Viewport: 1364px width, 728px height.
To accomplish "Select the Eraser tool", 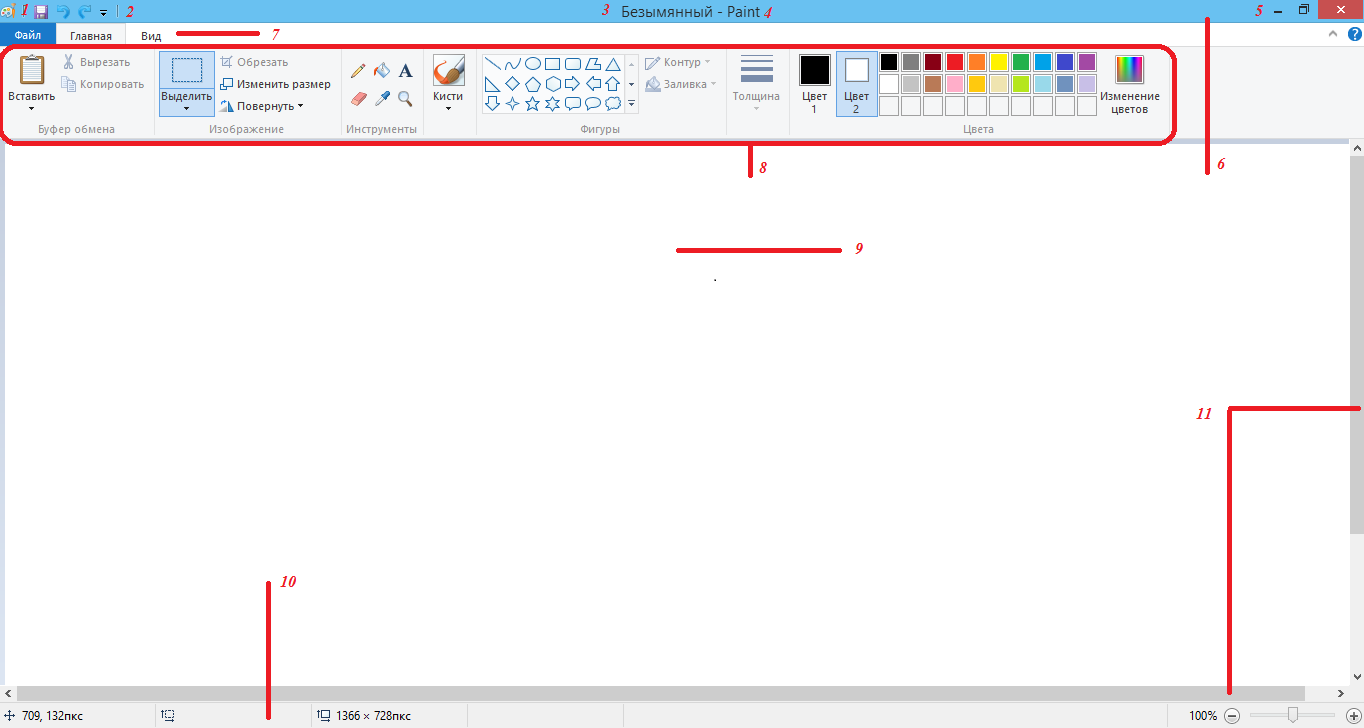I will pyautogui.click(x=360, y=98).
